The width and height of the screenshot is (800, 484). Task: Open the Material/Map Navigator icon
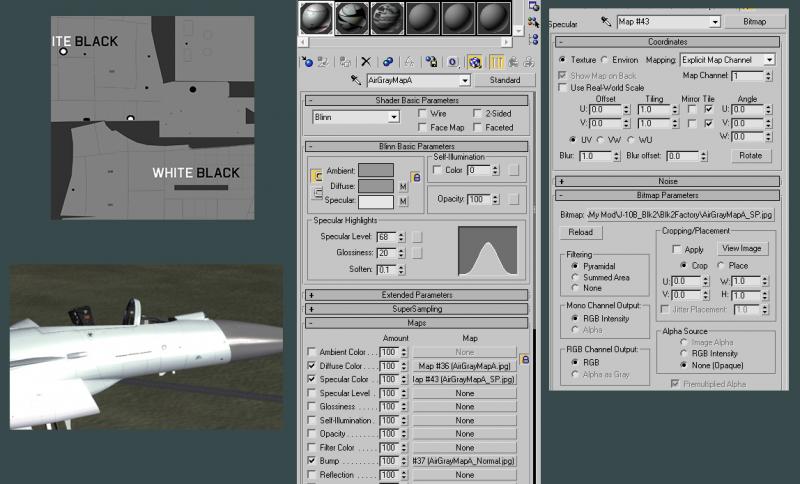533,39
